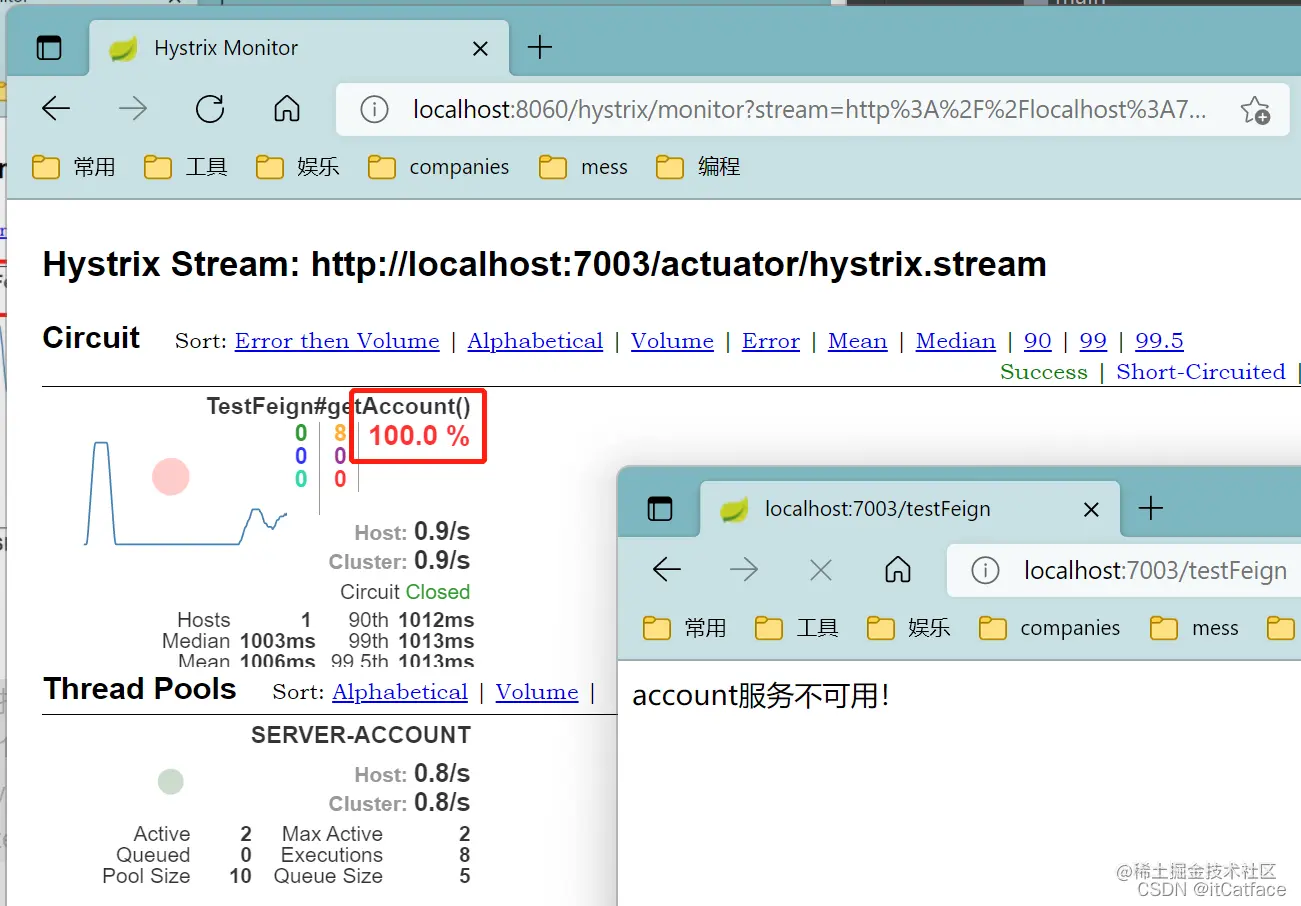Sort circuits by Error
This screenshot has width=1301, height=906.
point(771,341)
